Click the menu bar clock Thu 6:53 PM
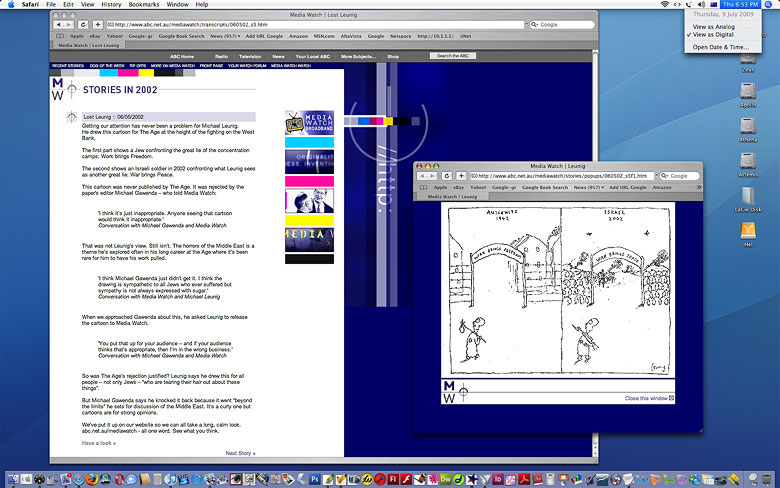 740,4
